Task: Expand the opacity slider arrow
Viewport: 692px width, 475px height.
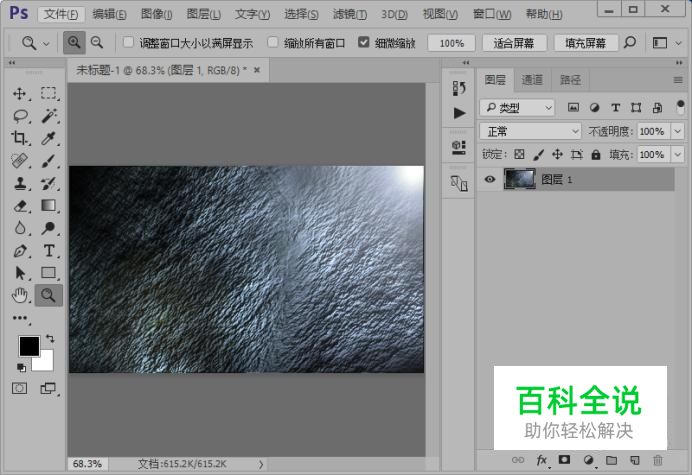Action: tap(677, 131)
